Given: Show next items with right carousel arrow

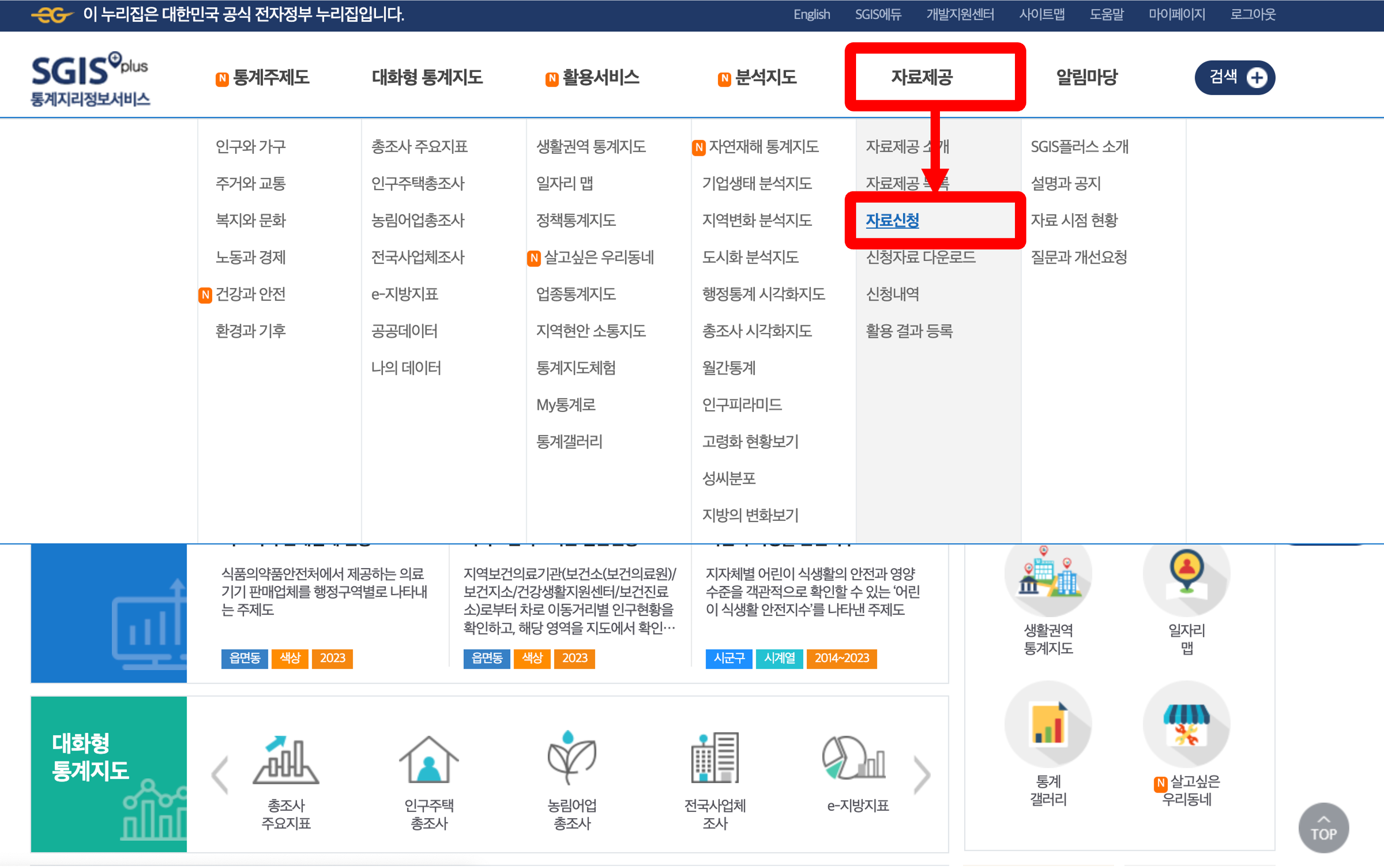Looking at the screenshot, I should click(922, 775).
